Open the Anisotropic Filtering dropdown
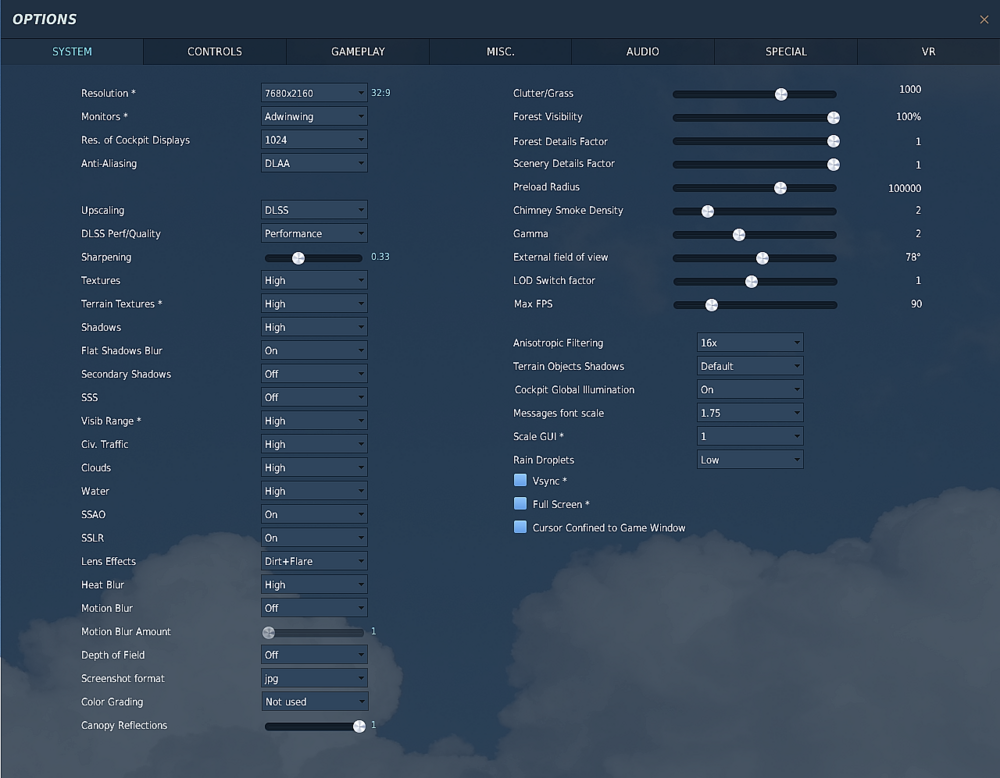This screenshot has width=1000, height=778. 750,342
